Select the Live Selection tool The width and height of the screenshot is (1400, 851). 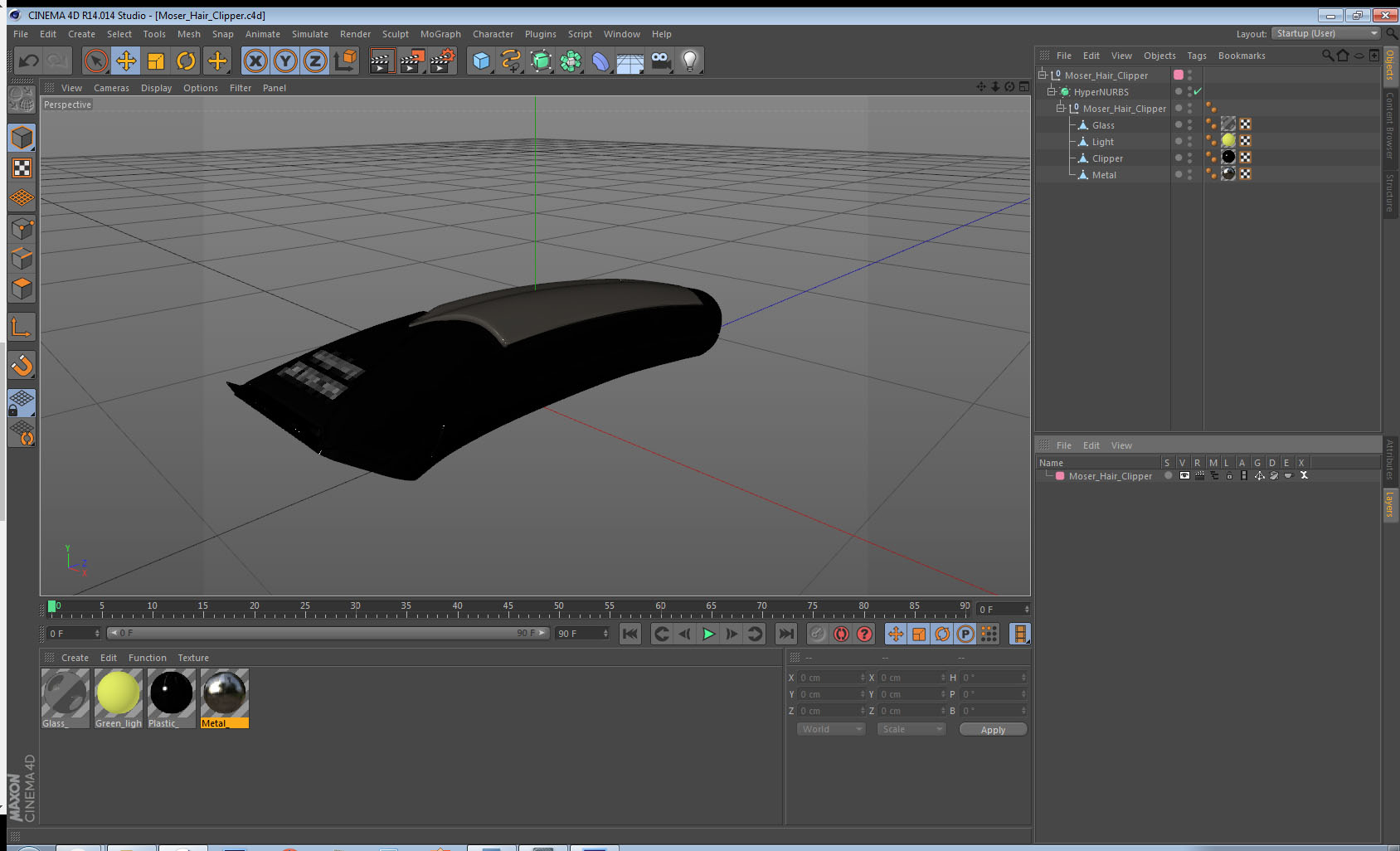(96, 61)
